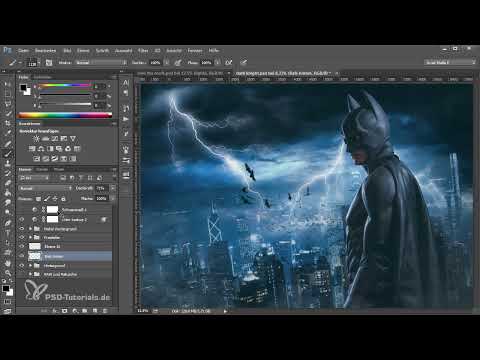
Task: Click the layer opacity value field
Action: (101, 188)
